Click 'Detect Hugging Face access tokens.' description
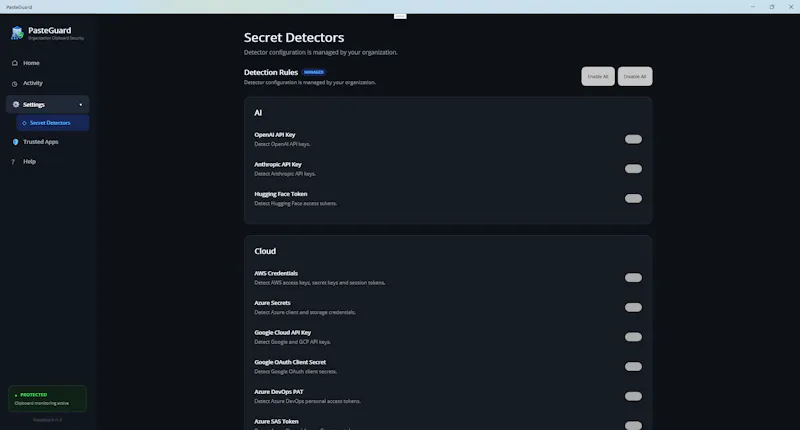800x430 pixels. pyautogui.click(x=295, y=204)
